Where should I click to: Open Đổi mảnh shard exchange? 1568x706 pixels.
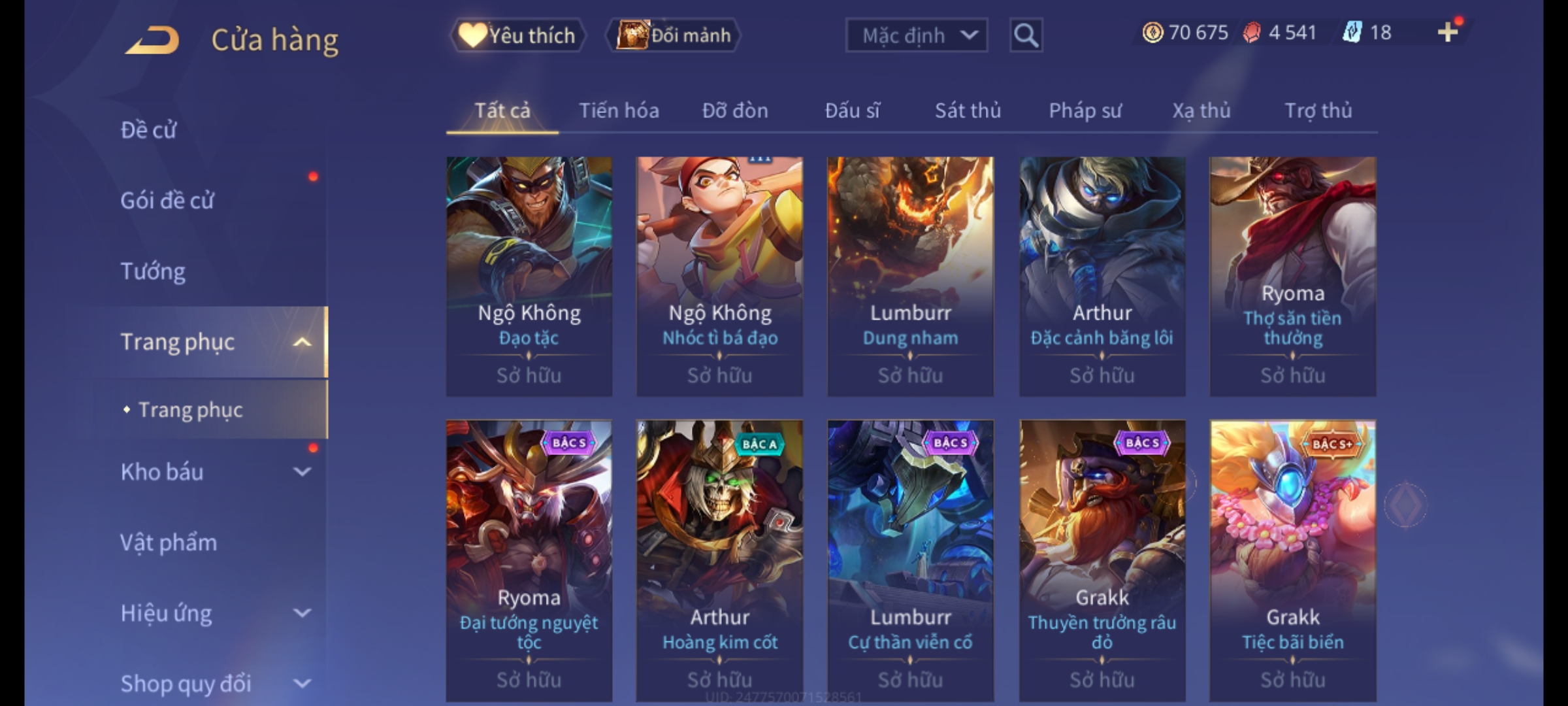(673, 35)
